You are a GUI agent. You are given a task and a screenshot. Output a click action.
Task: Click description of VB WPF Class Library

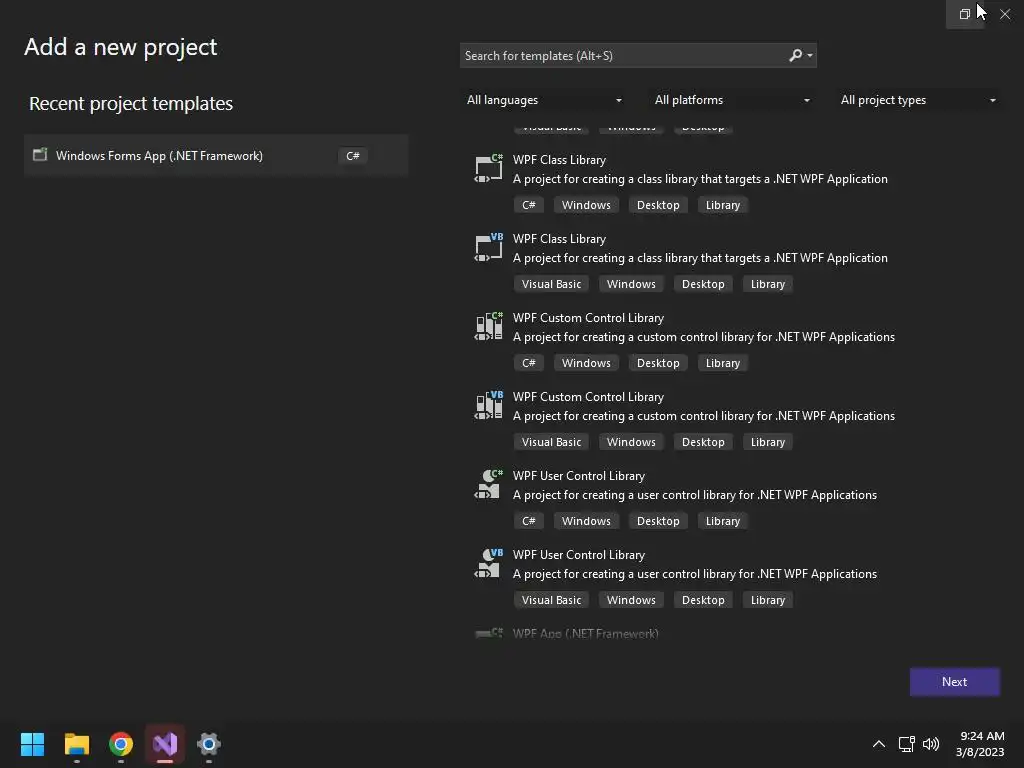(x=700, y=258)
